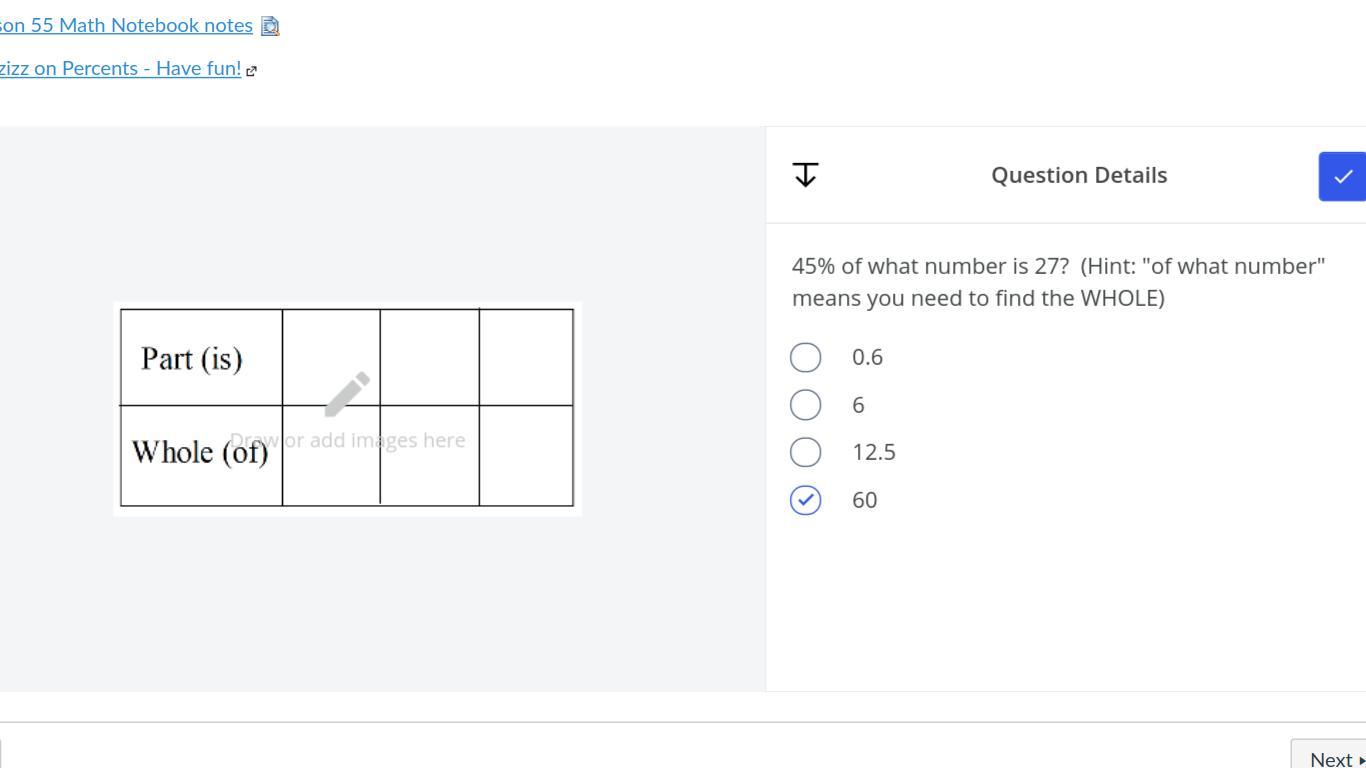Click the external link icon after Have fun!

click(252, 70)
